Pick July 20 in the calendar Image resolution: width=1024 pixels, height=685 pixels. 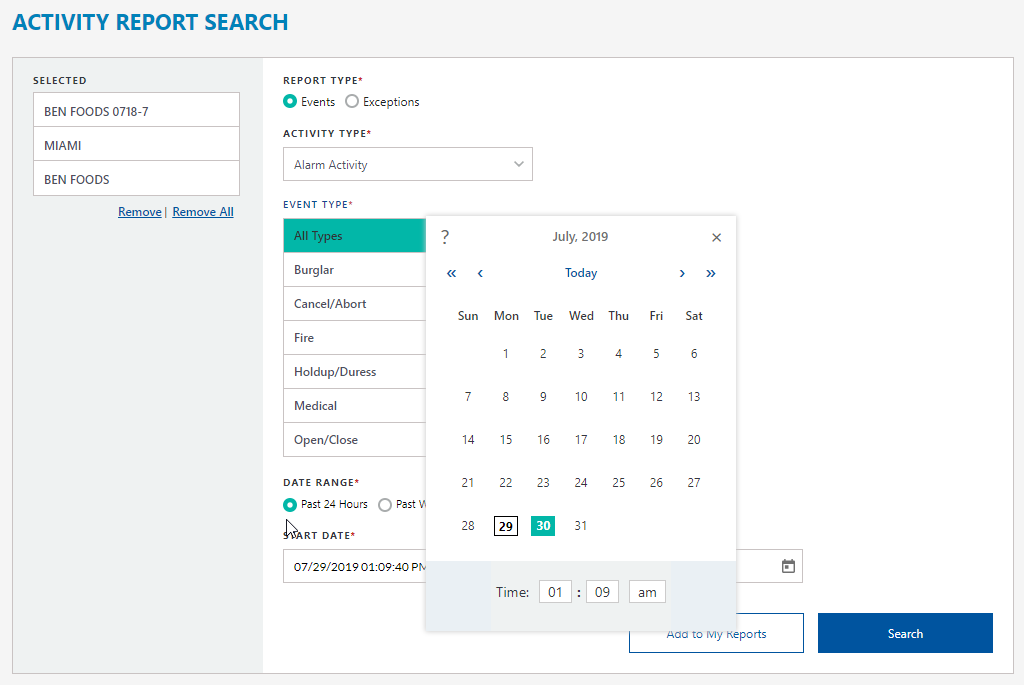coord(694,439)
